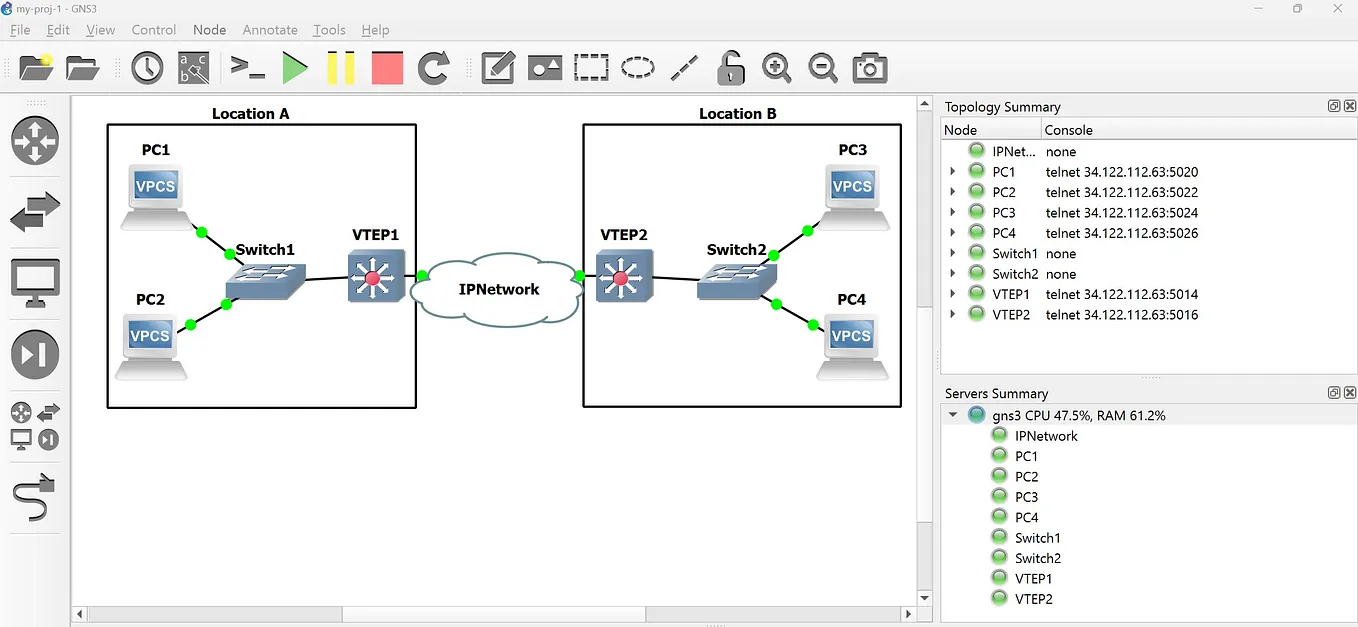Viewport: 1358px width, 627px height.
Task: Stop all nodes with red stop icon
Action: (x=387, y=68)
